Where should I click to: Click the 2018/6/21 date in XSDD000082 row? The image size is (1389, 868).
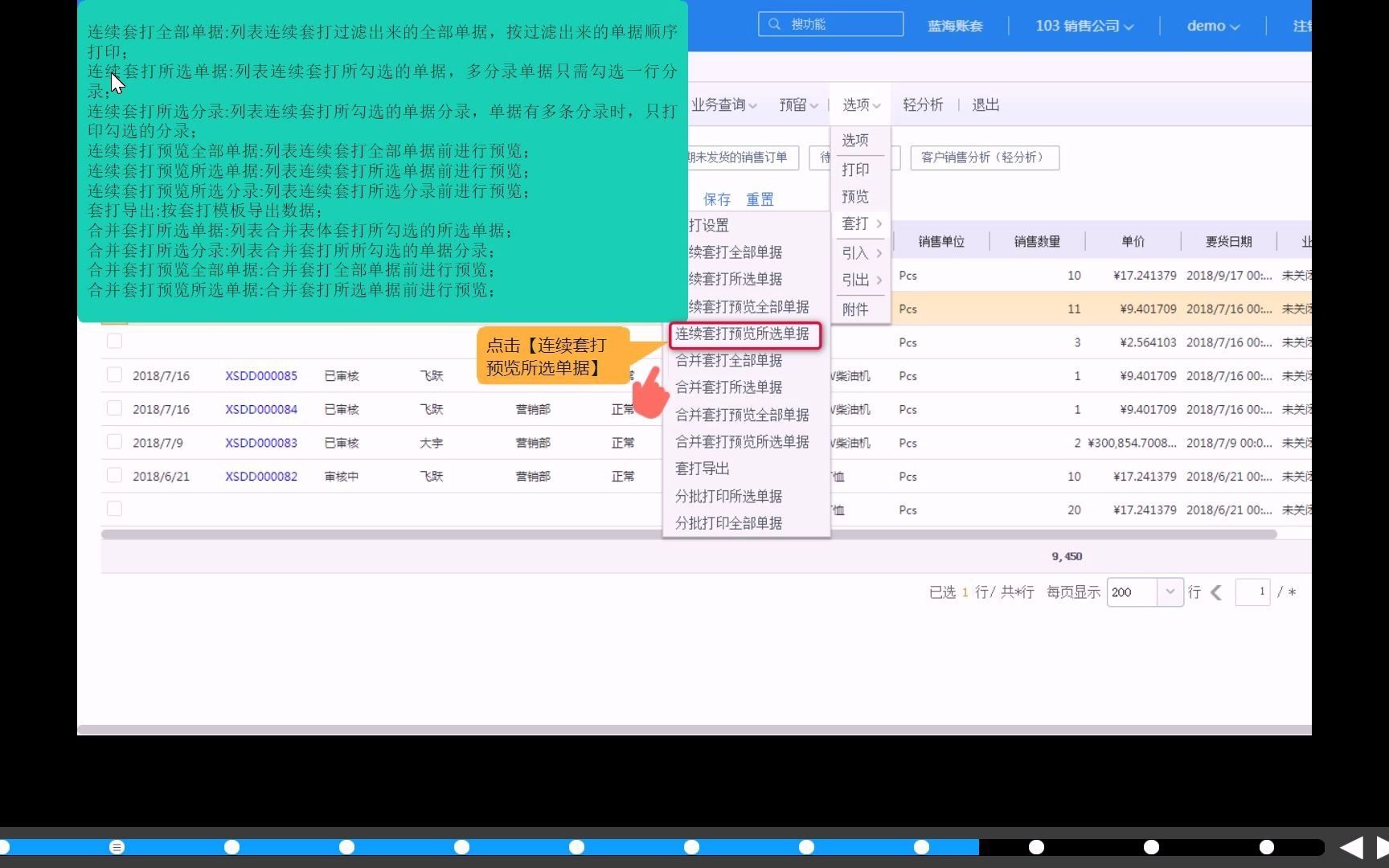point(161,477)
